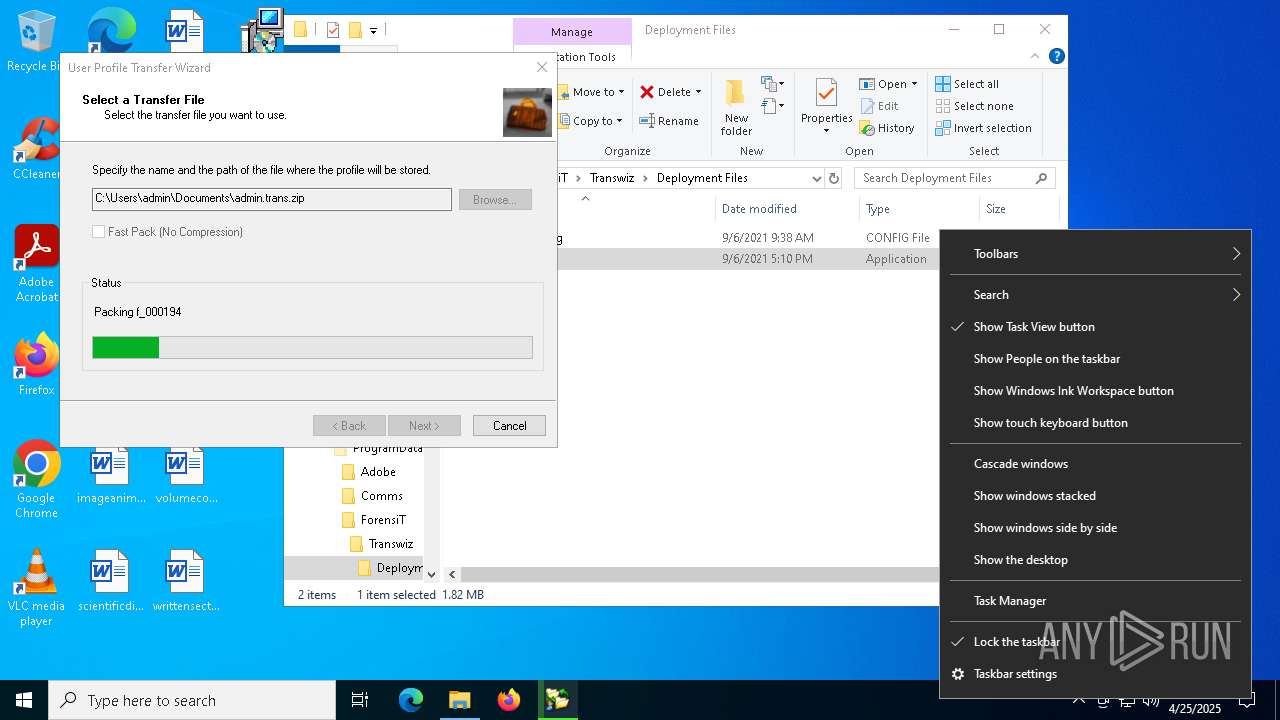Choose Show the desktop menu entry
The width and height of the screenshot is (1280, 720).
(x=1095, y=560)
